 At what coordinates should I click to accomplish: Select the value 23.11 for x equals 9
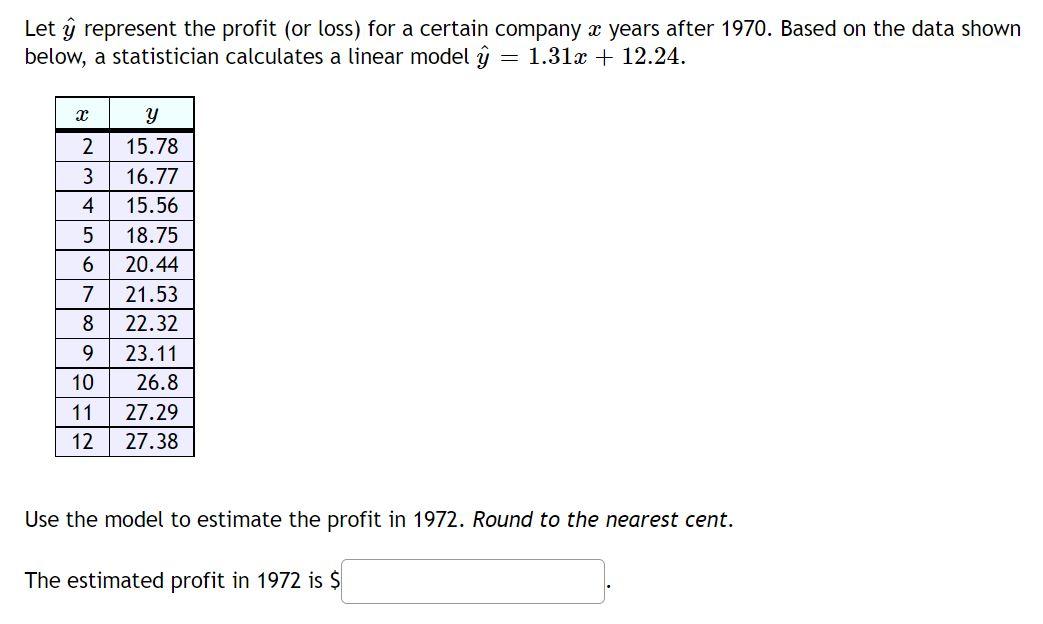tap(151, 352)
